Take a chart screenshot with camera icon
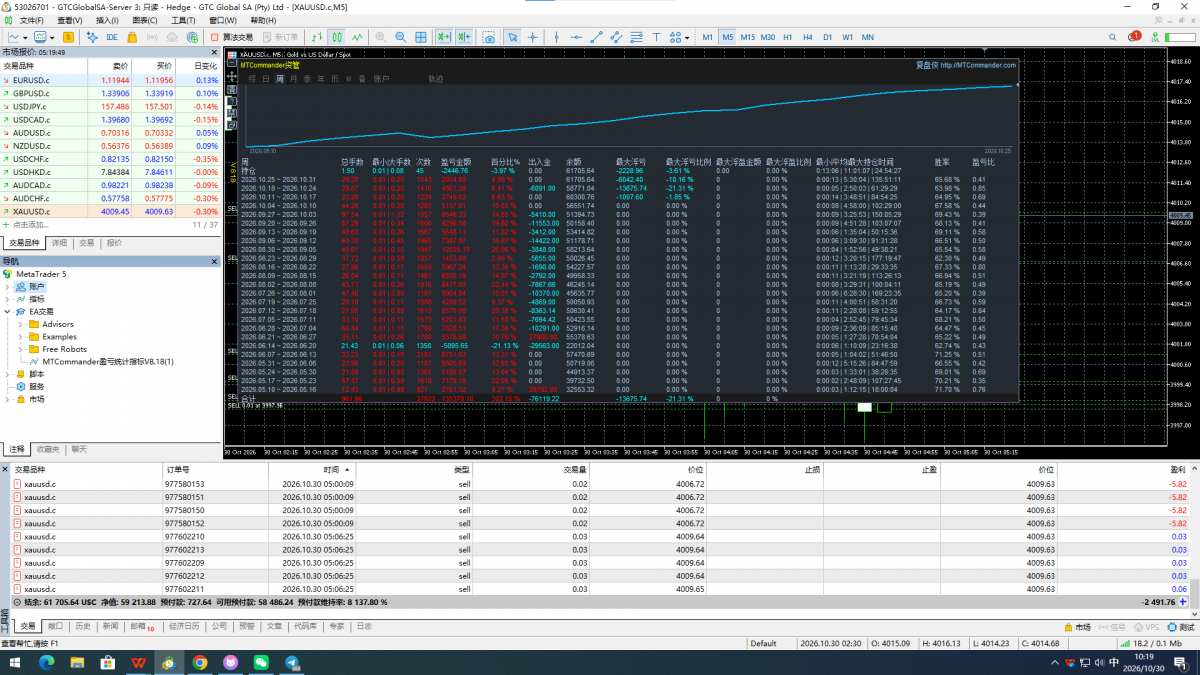 [x=490, y=37]
